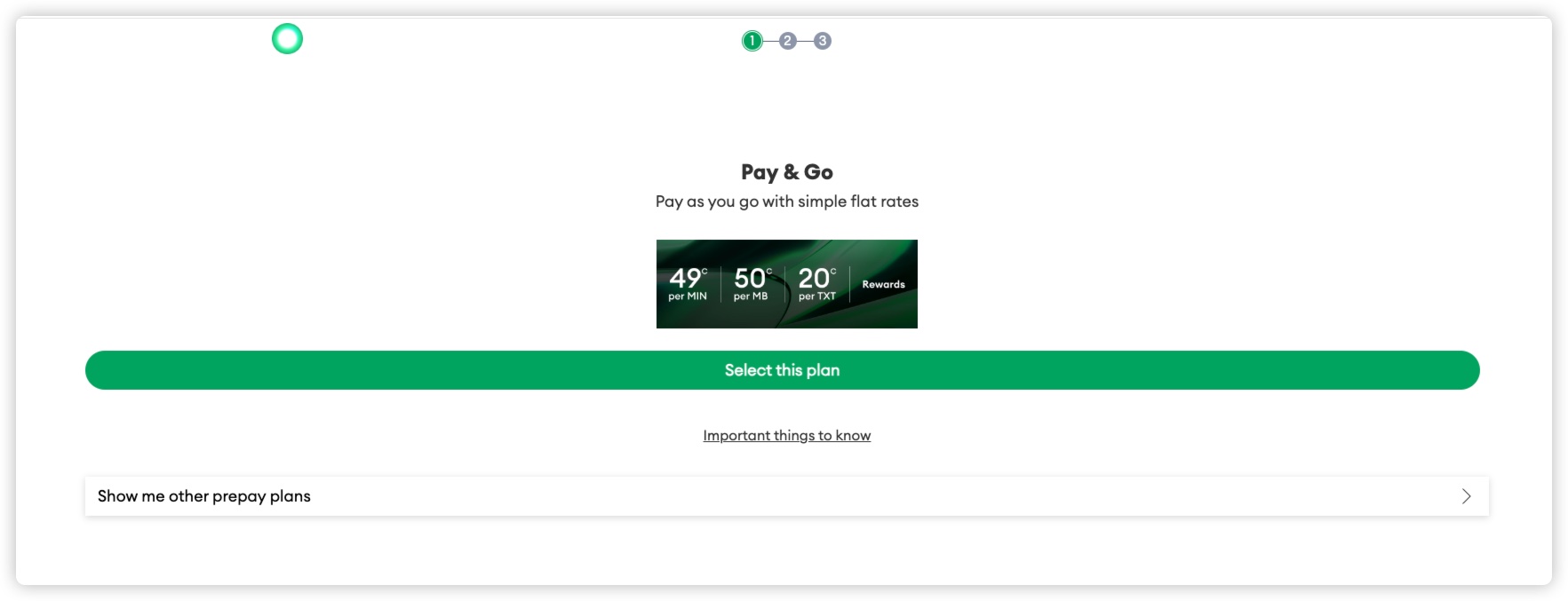
Task: Click the 'per MB' caption under 50c
Action: point(751,297)
